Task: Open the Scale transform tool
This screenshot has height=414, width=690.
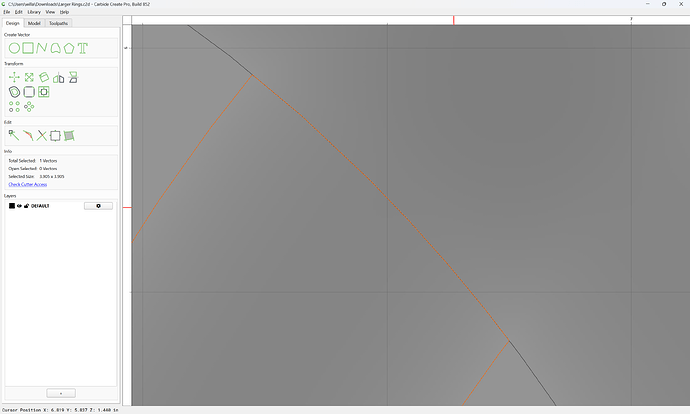Action: (x=29, y=77)
